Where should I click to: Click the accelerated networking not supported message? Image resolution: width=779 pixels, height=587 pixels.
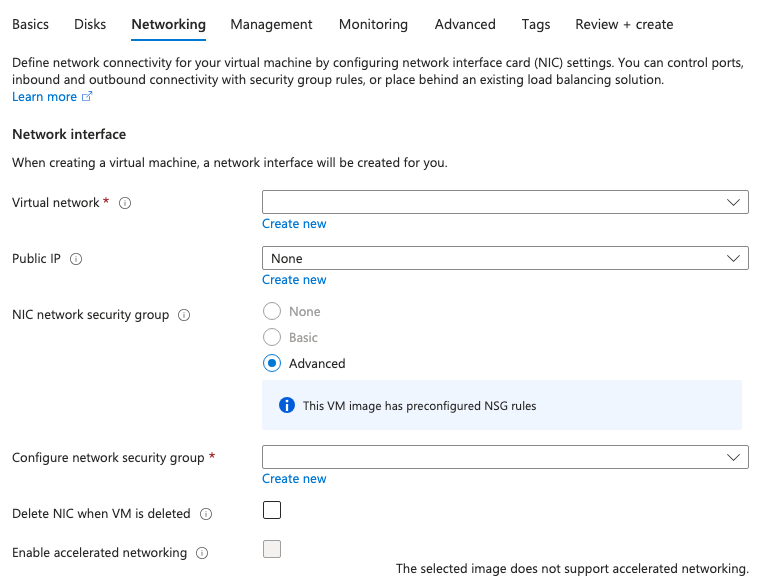coord(572,569)
